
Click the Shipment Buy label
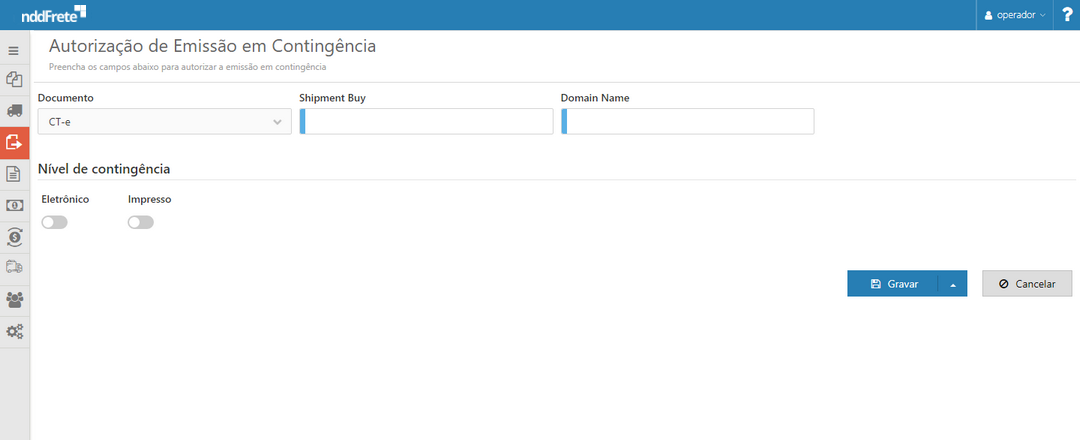333,98
